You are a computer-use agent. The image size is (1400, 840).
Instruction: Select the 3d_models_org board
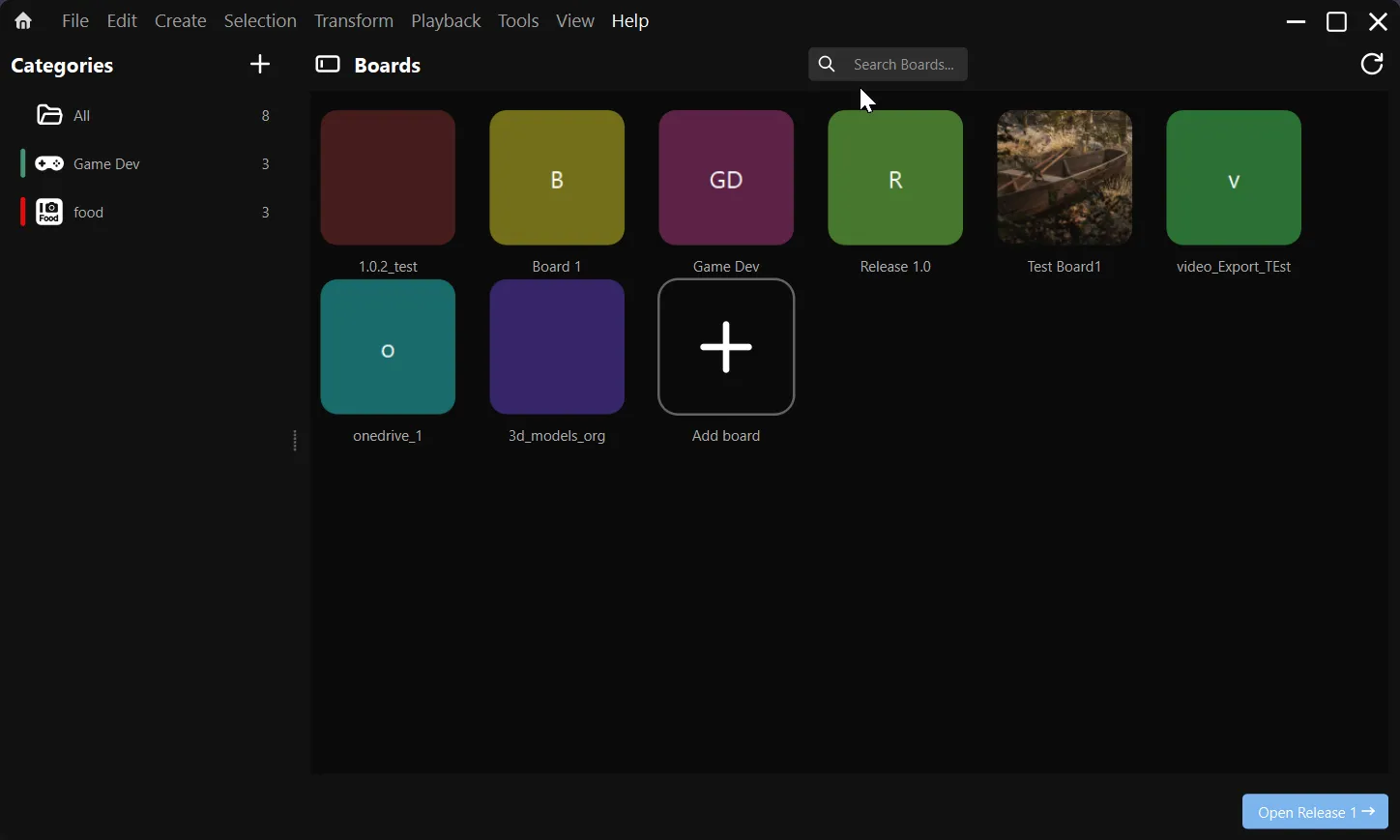click(558, 348)
